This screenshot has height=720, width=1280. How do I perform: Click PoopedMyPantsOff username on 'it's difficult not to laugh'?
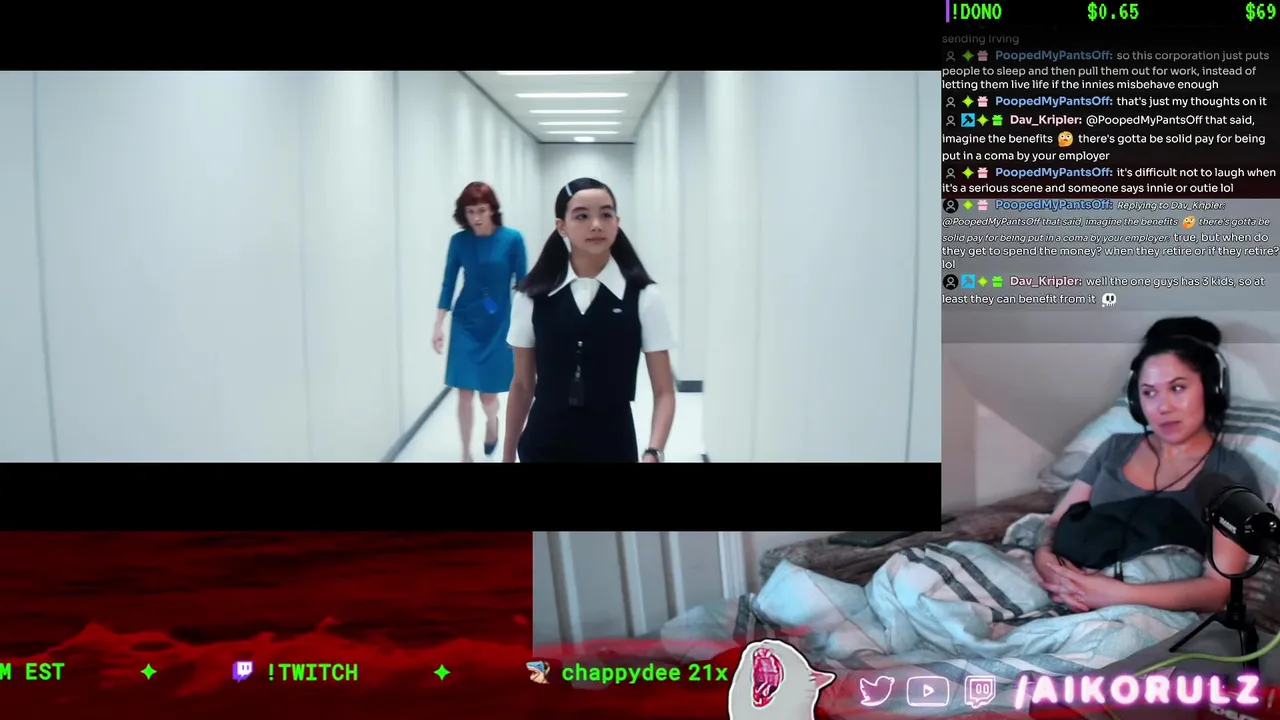coord(1053,173)
